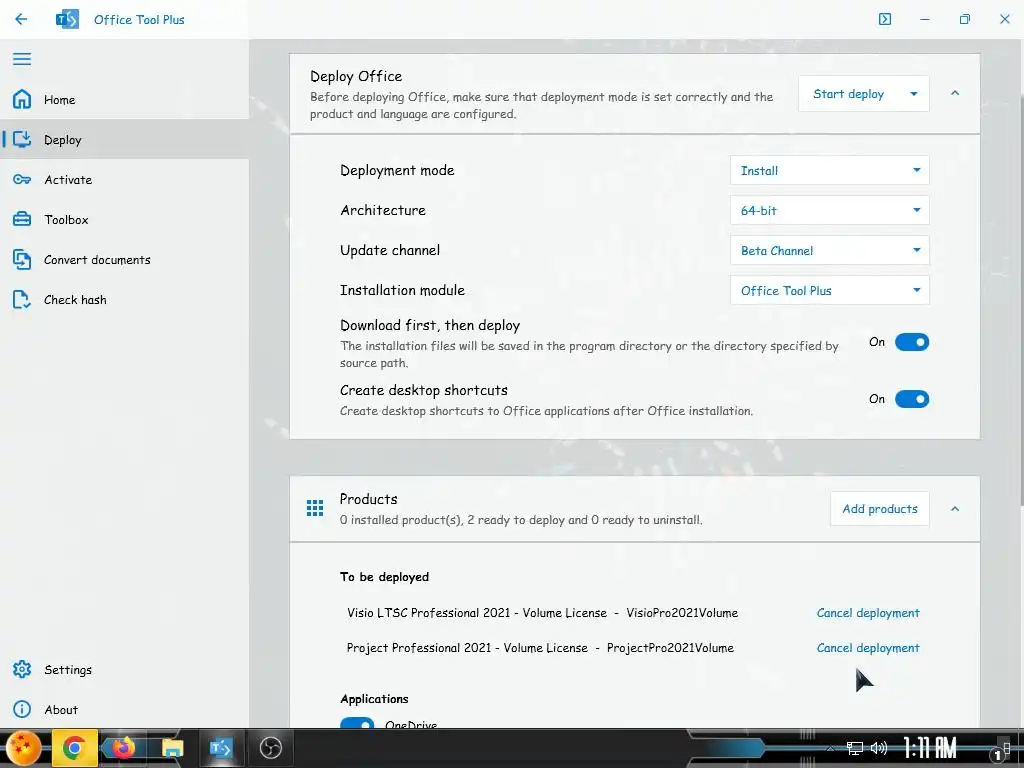The height and width of the screenshot is (768, 1024).
Task: Click the About info icon in the sidebar
Action: tap(22, 709)
